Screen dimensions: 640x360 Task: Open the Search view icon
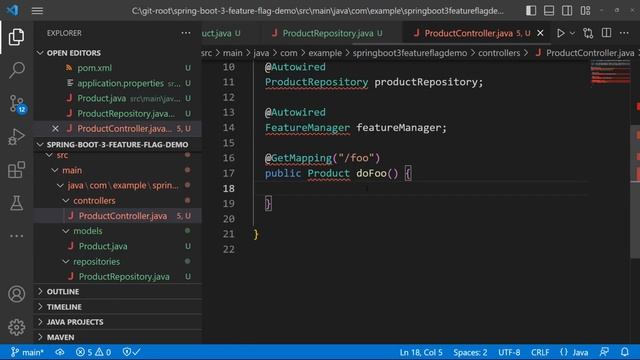(x=16, y=70)
